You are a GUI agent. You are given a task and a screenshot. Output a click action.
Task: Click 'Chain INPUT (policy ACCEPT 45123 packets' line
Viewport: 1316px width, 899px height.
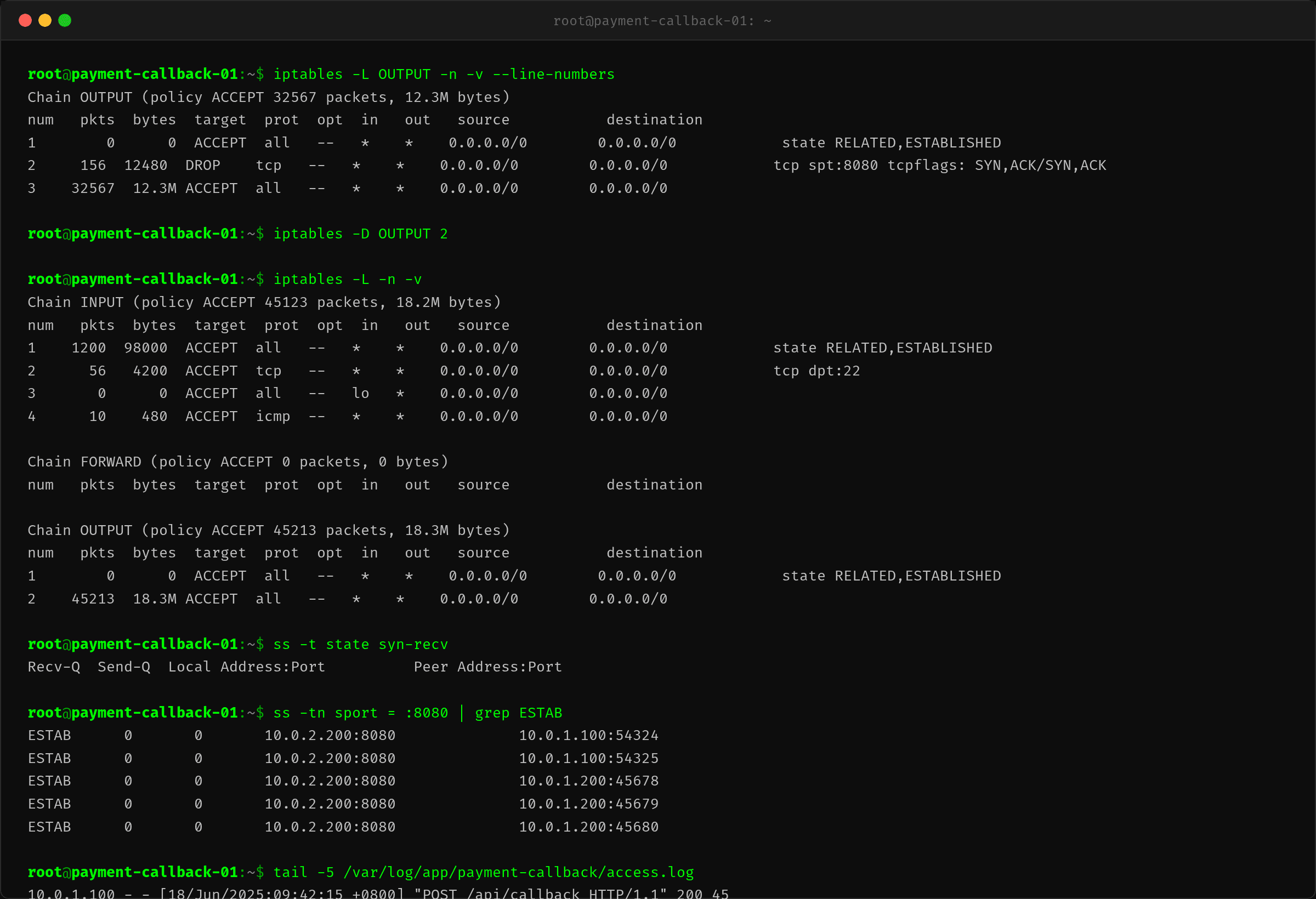[x=264, y=302]
